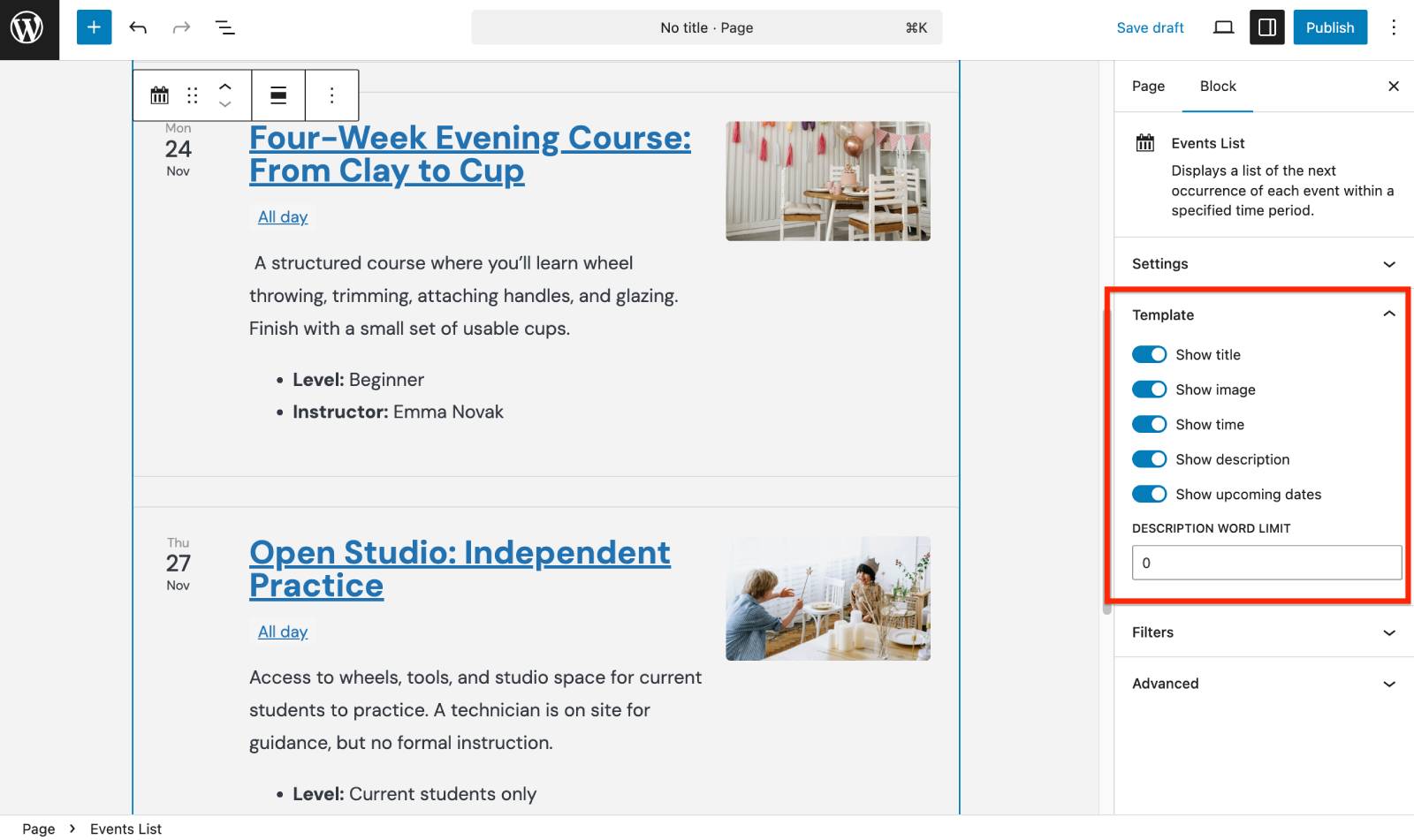
Task: Click the Events List block calendar icon in toolbar
Action: tap(159, 95)
